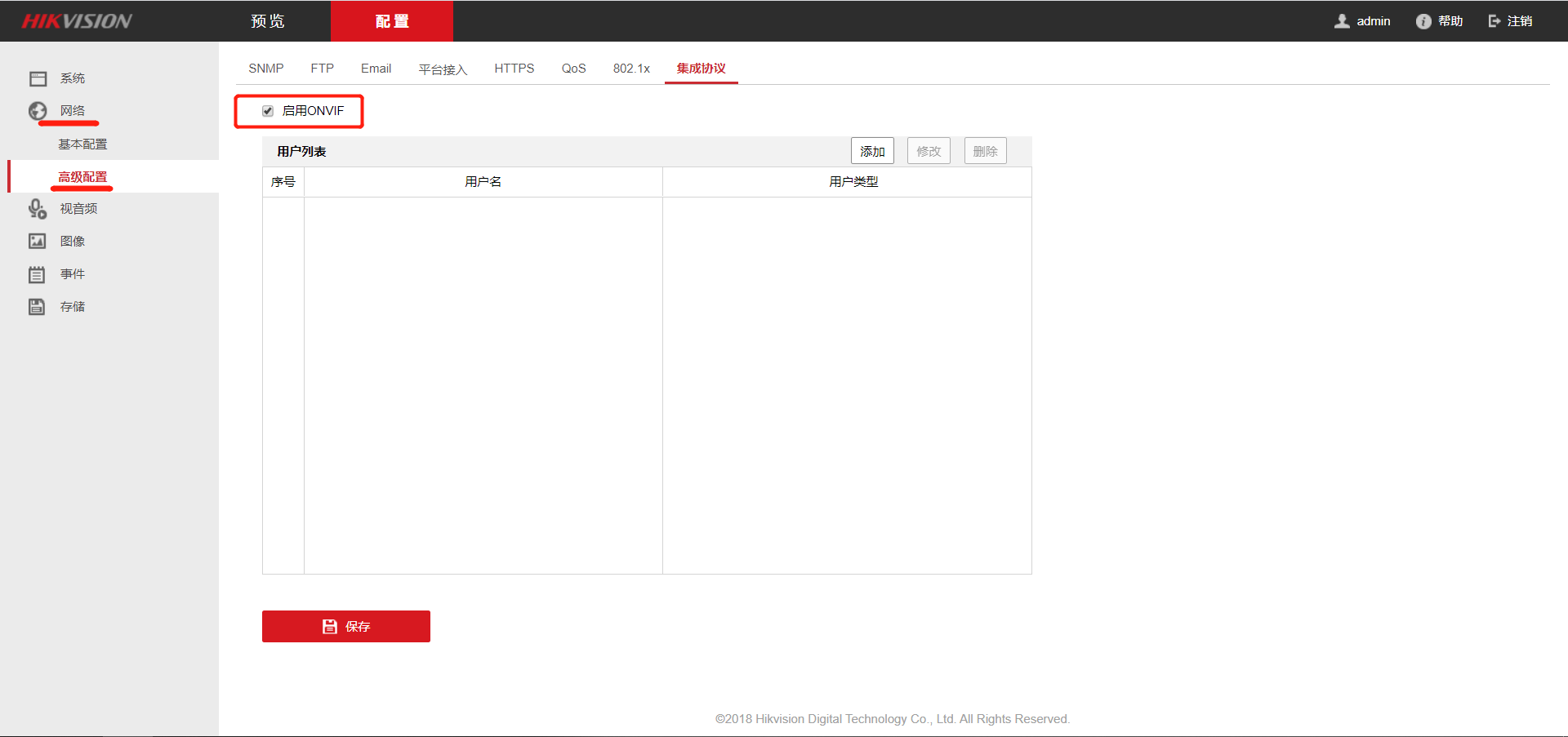The height and width of the screenshot is (737, 1568).
Task: Click the 存储 storage disk icon
Action: point(38,307)
